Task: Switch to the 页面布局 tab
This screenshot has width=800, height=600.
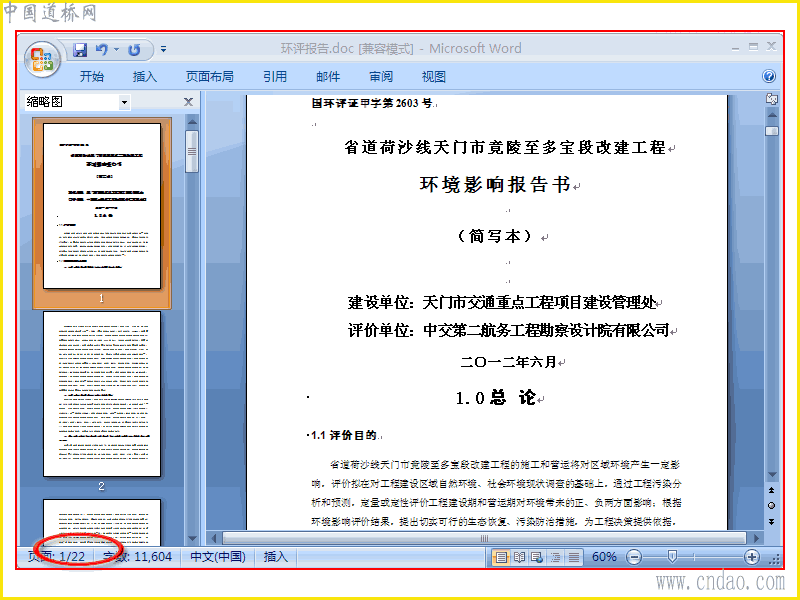Action: (x=210, y=77)
